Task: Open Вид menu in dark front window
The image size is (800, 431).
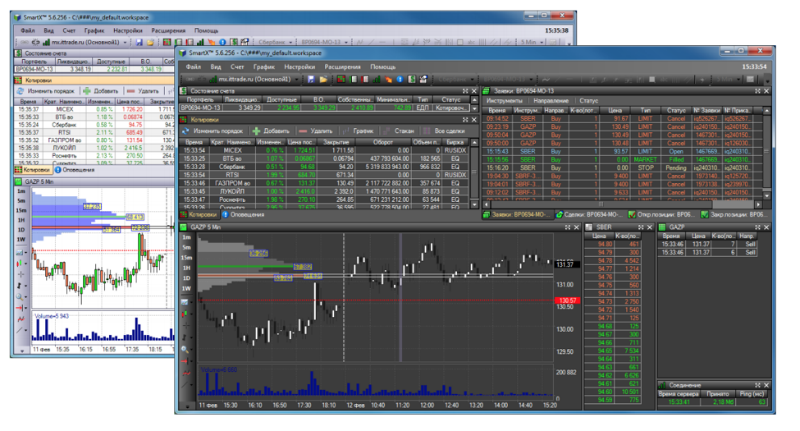Action: 216,67
